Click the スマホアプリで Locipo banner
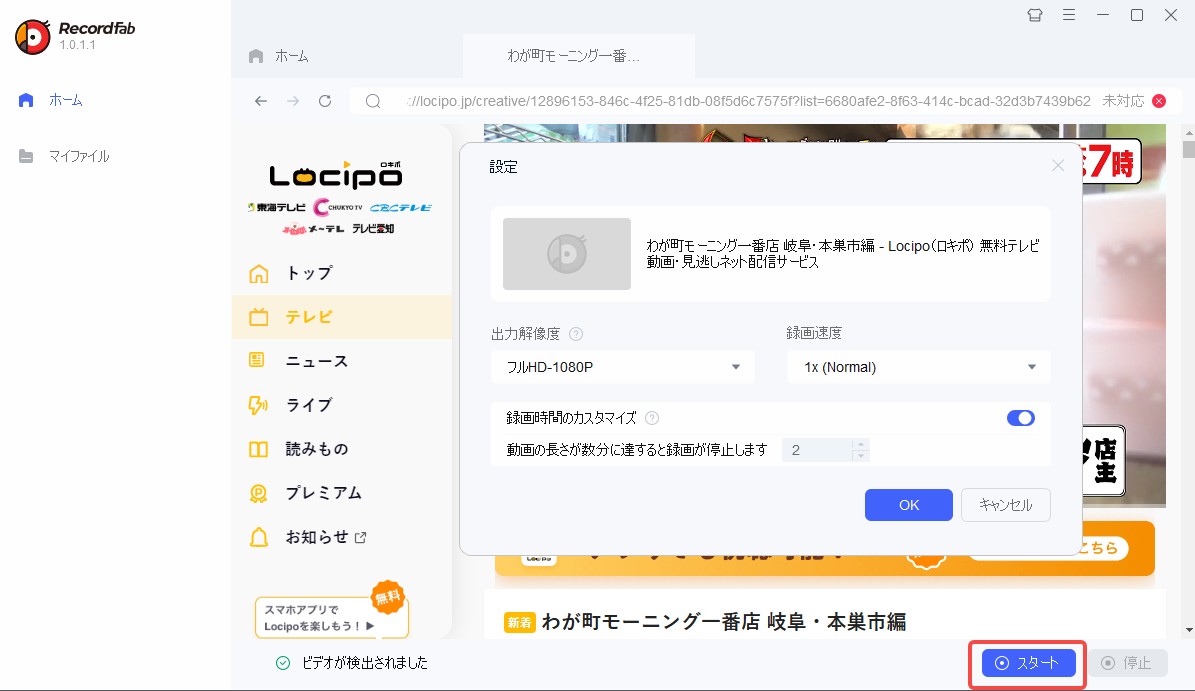The image size is (1195, 691). point(332,616)
